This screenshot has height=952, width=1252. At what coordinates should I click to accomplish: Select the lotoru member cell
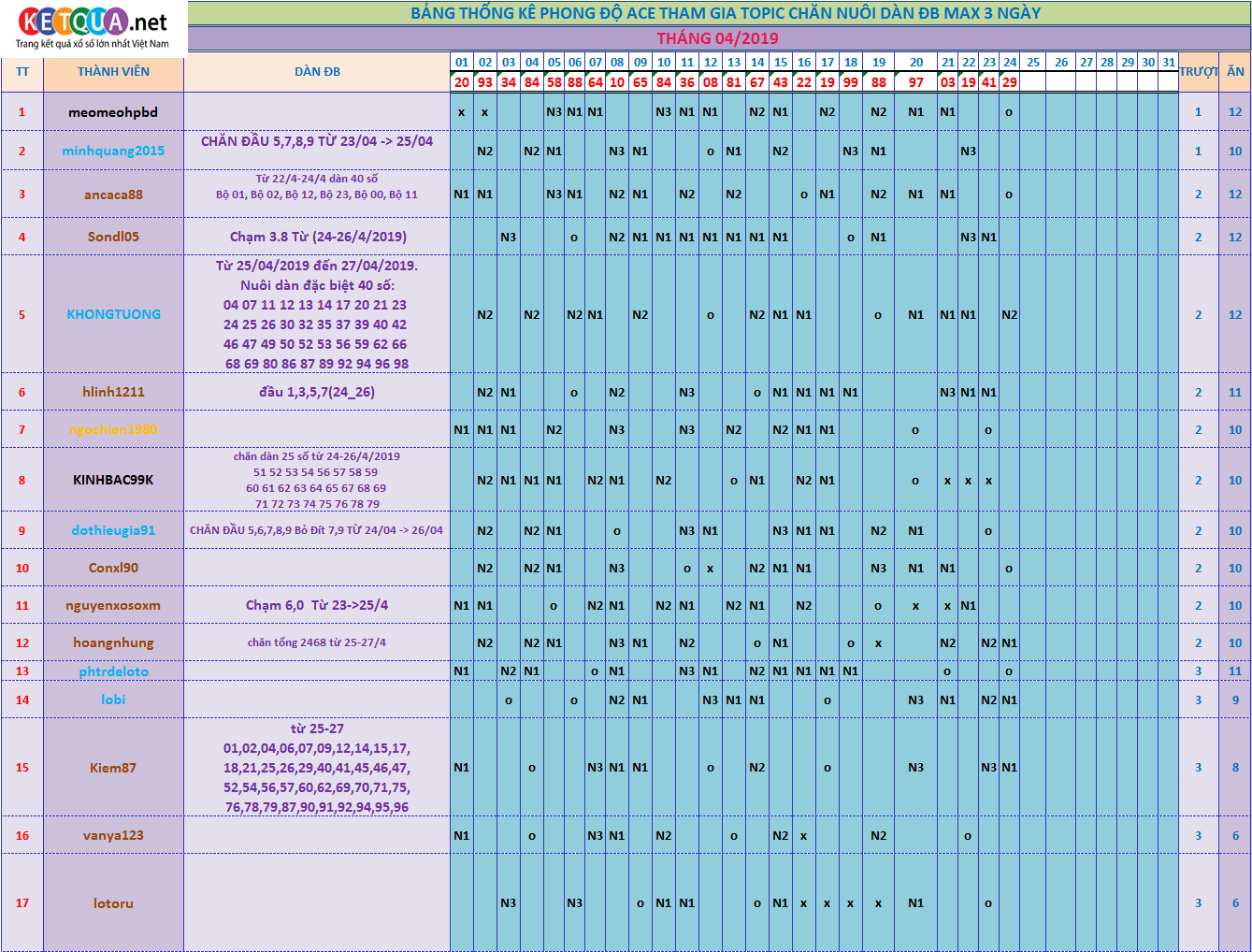click(x=113, y=903)
